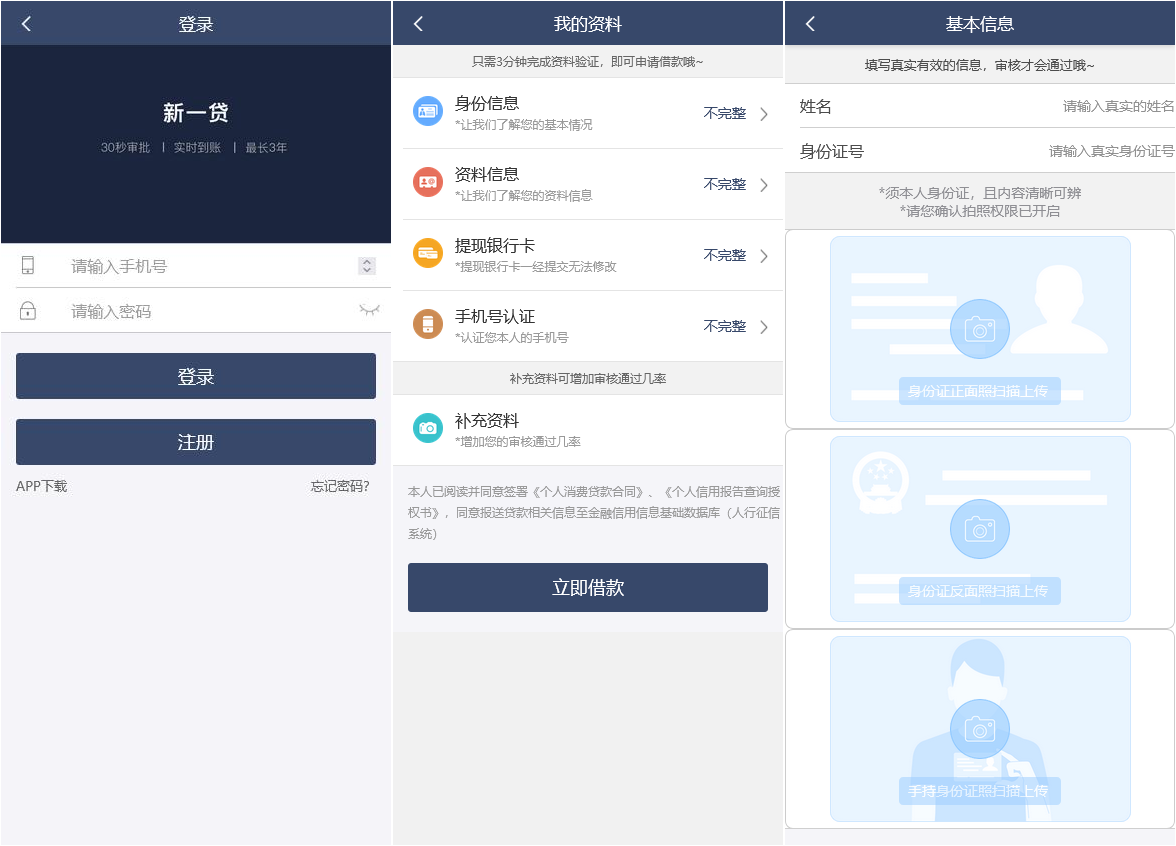Tap 身份证正面照扫描上传 label
The image size is (1176, 846).
(x=980, y=391)
